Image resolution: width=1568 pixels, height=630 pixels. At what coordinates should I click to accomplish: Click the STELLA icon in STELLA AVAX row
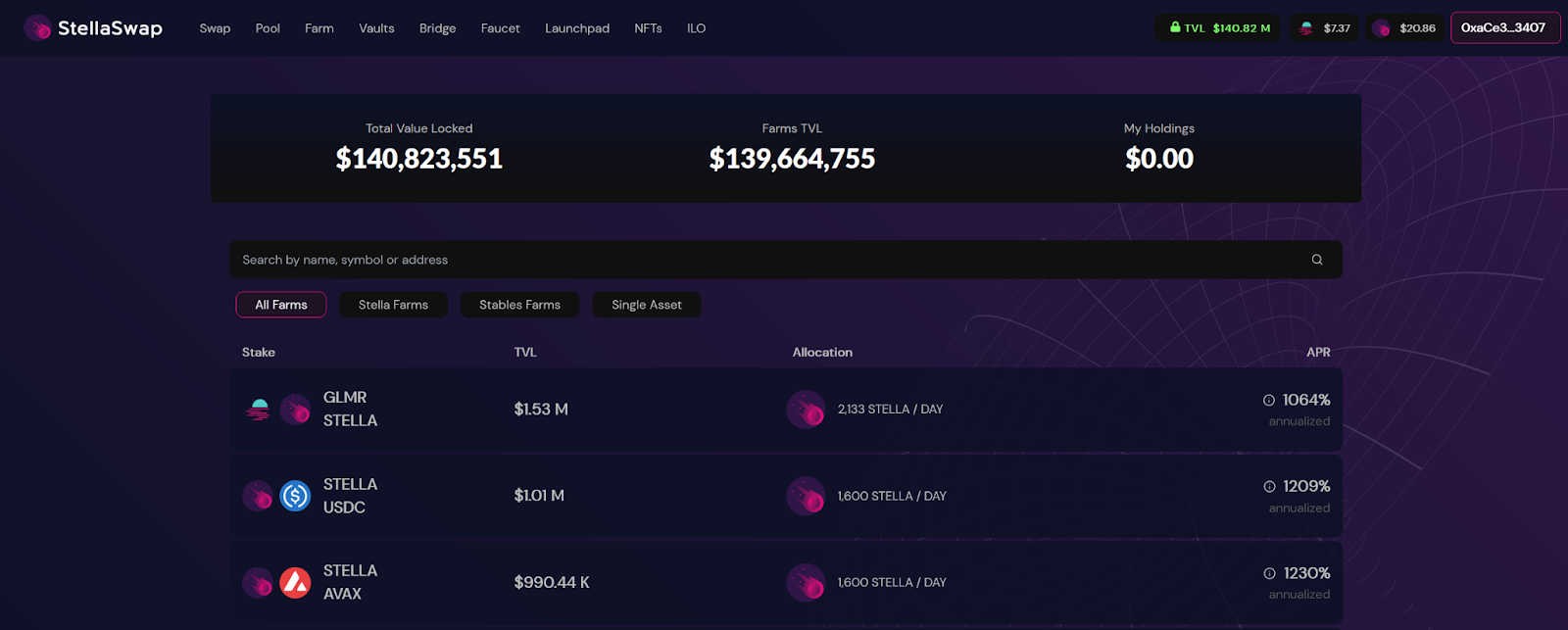click(258, 583)
